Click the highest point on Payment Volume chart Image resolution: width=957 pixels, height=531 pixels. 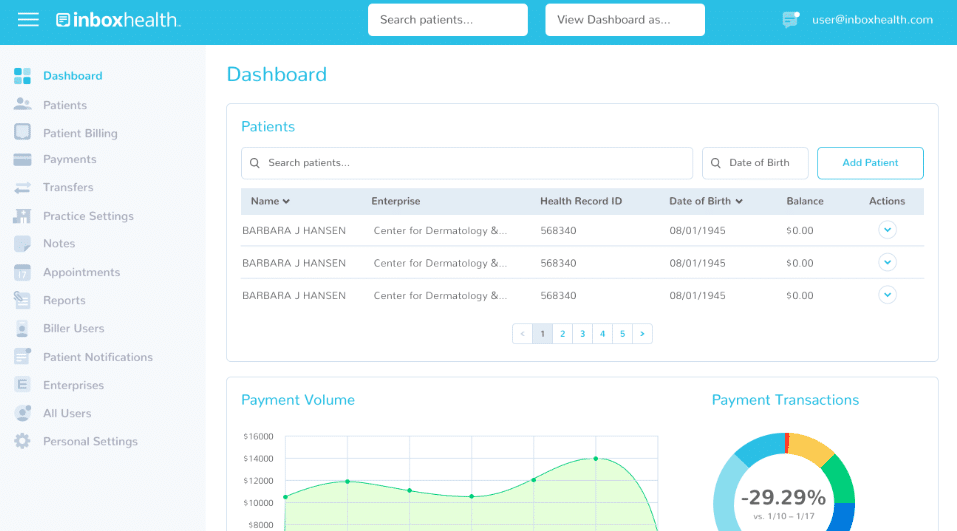(596, 458)
